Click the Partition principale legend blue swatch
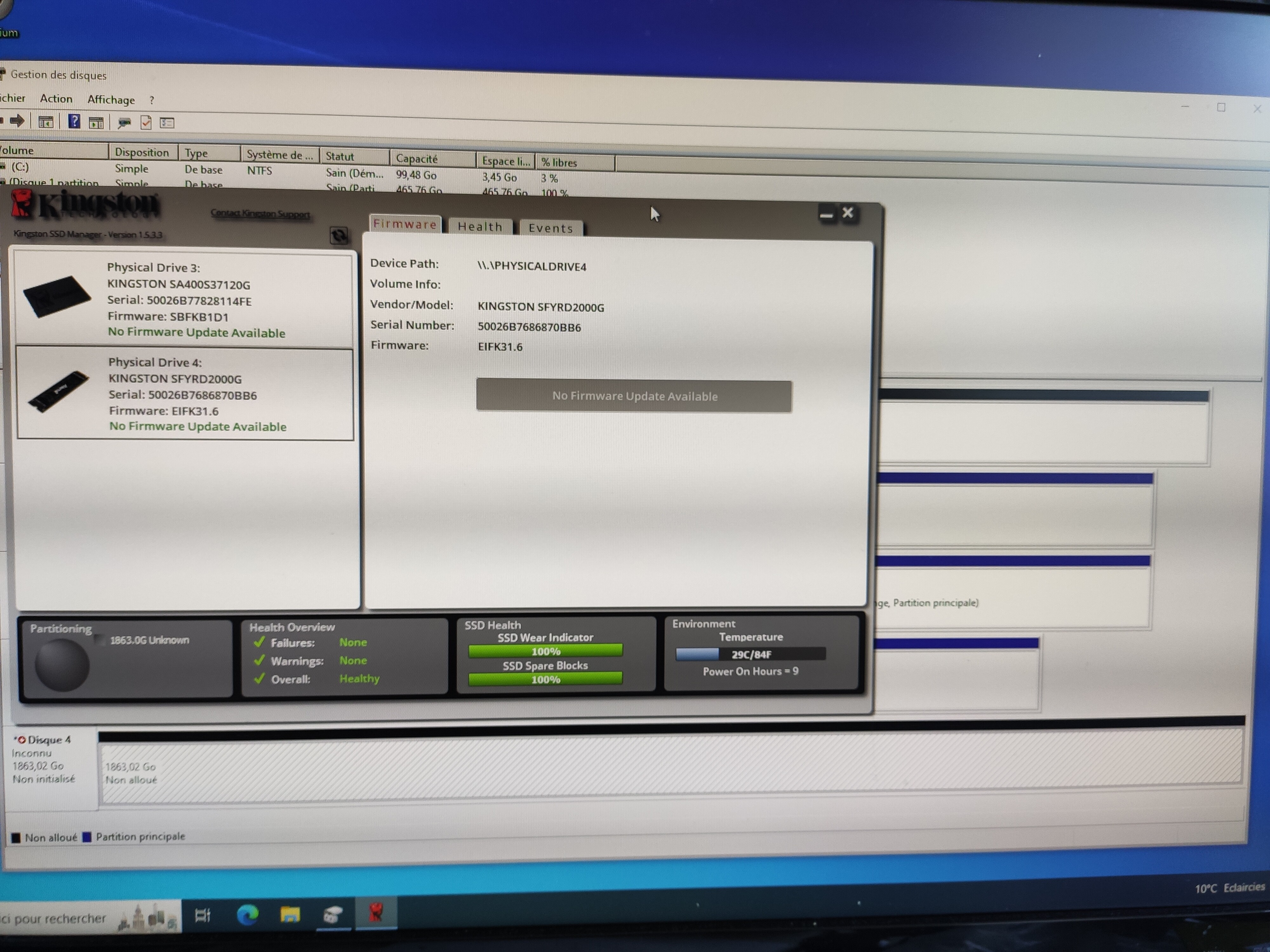Viewport: 1270px width, 952px height. 87,837
